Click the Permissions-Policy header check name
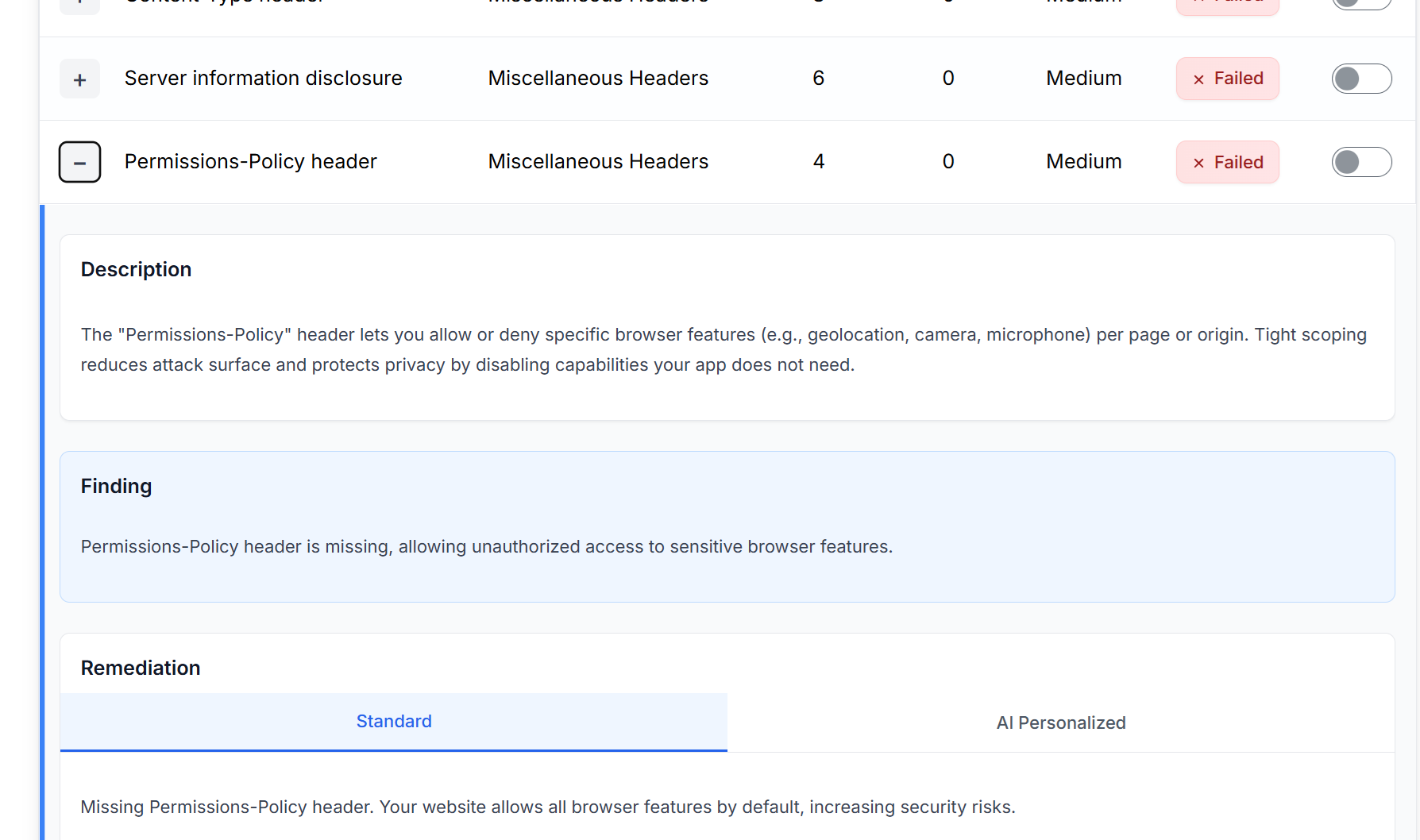Screen dimensions: 1420x840 tap(250, 162)
